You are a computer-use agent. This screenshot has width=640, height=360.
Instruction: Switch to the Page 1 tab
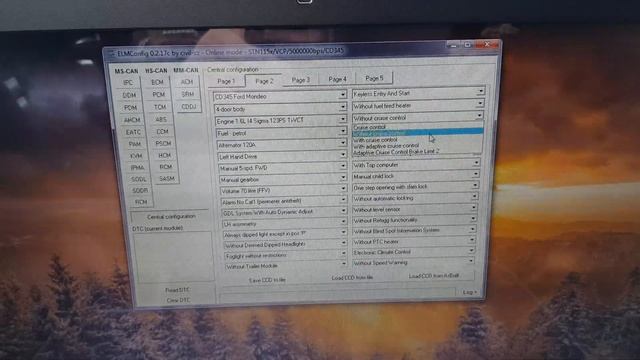pos(226,81)
